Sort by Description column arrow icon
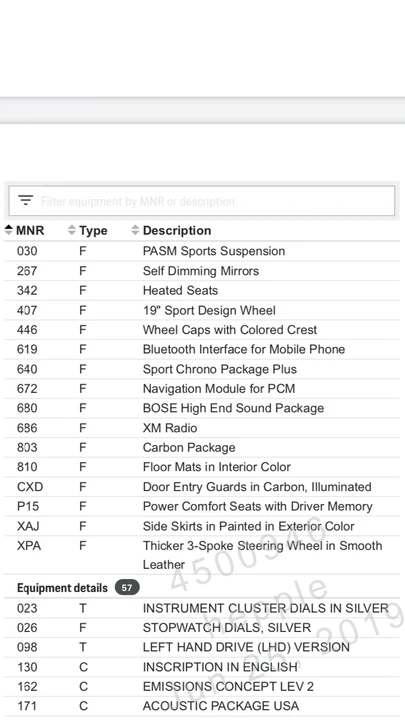Screen dimensions: 405x720 (135, 230)
